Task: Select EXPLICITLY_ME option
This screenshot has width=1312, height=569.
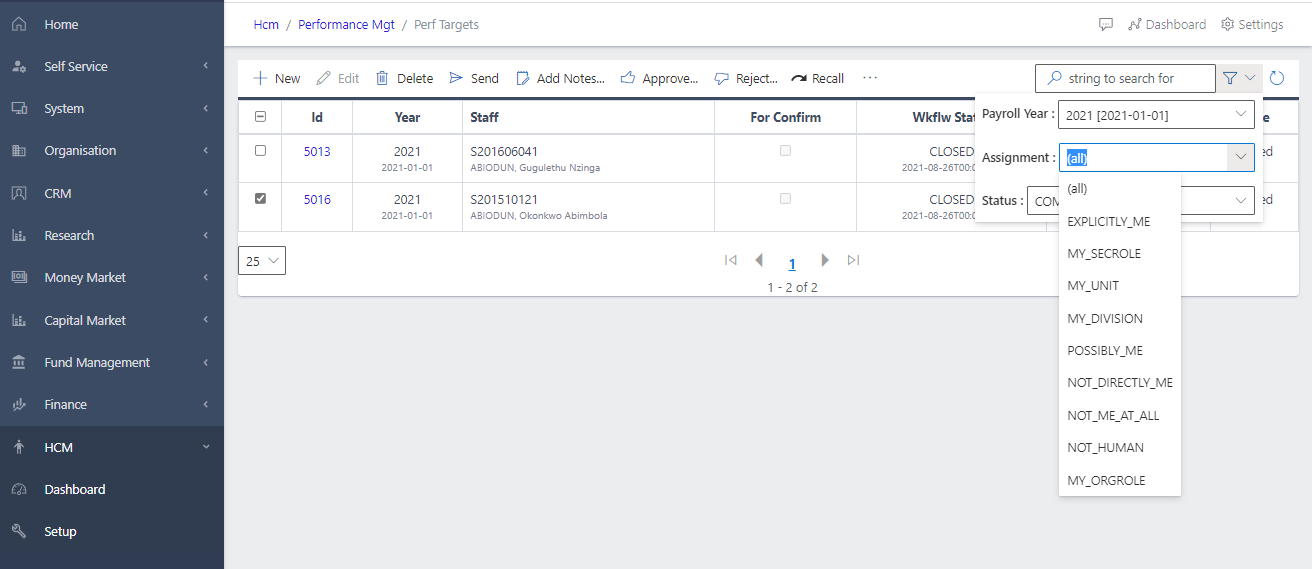Action: [1120, 221]
